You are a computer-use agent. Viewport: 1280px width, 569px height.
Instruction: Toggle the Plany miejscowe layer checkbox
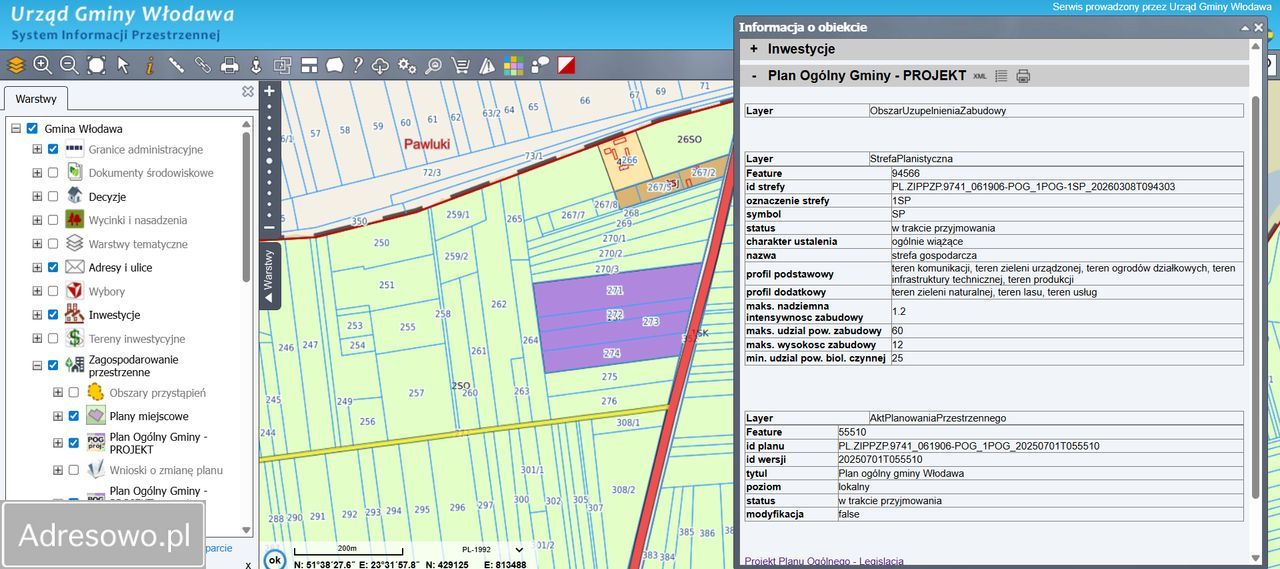coord(73,416)
